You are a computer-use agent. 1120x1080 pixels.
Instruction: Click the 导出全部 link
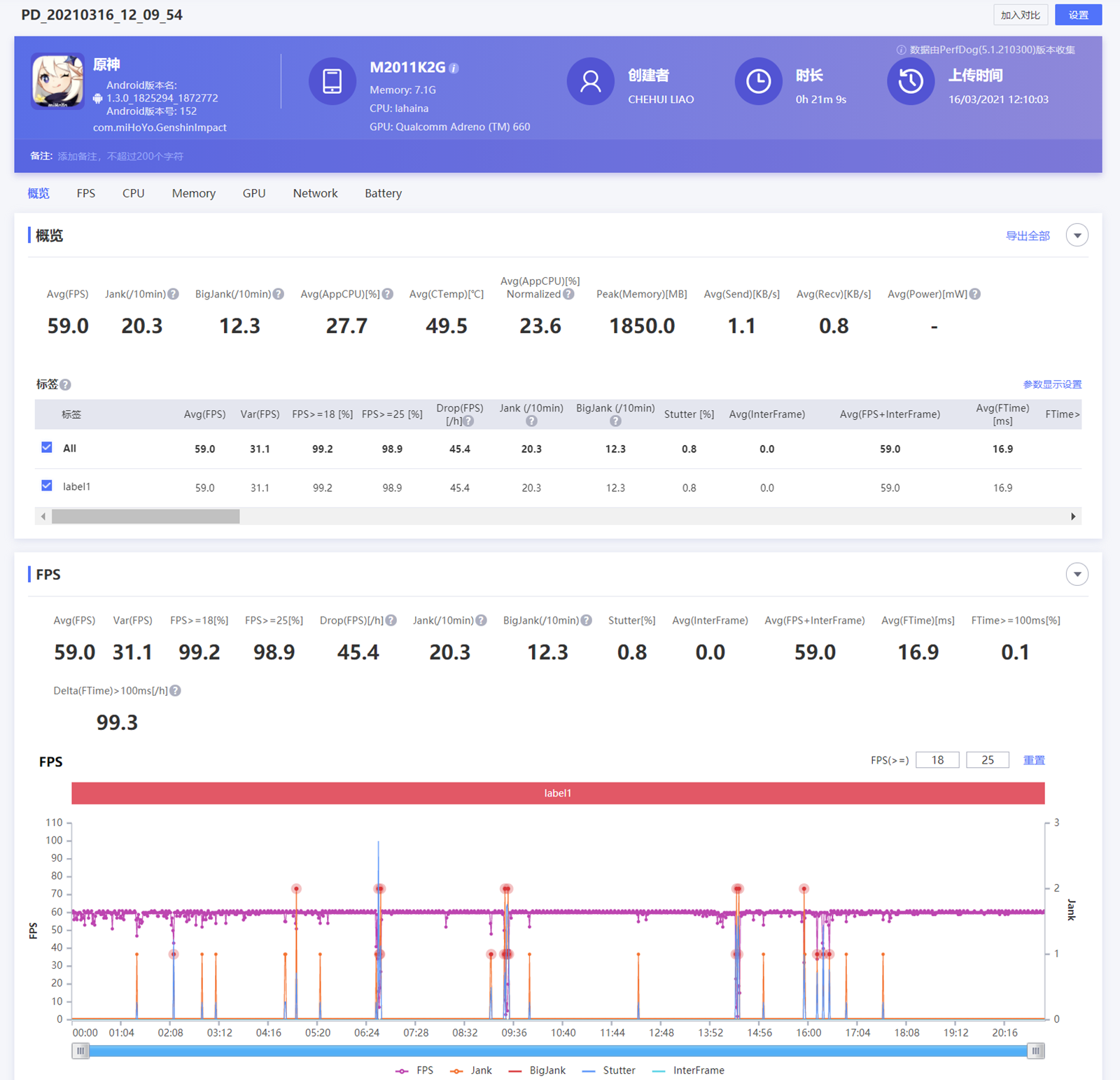1028,236
